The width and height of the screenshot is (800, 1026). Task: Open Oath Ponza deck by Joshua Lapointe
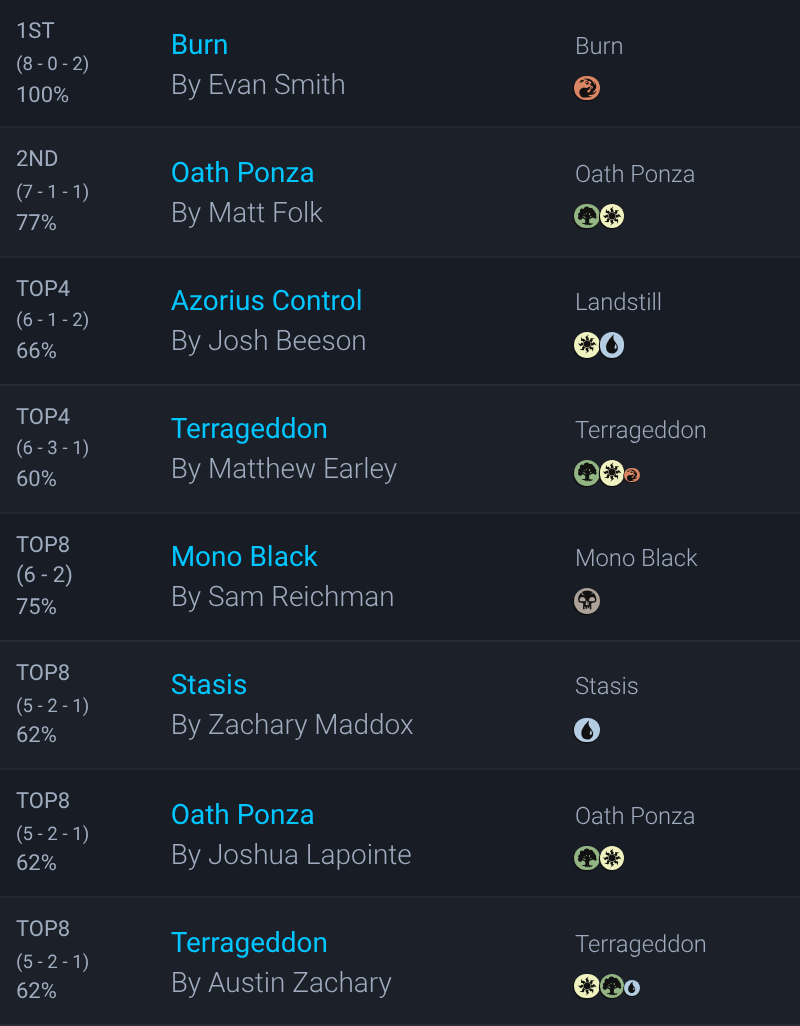pos(243,815)
